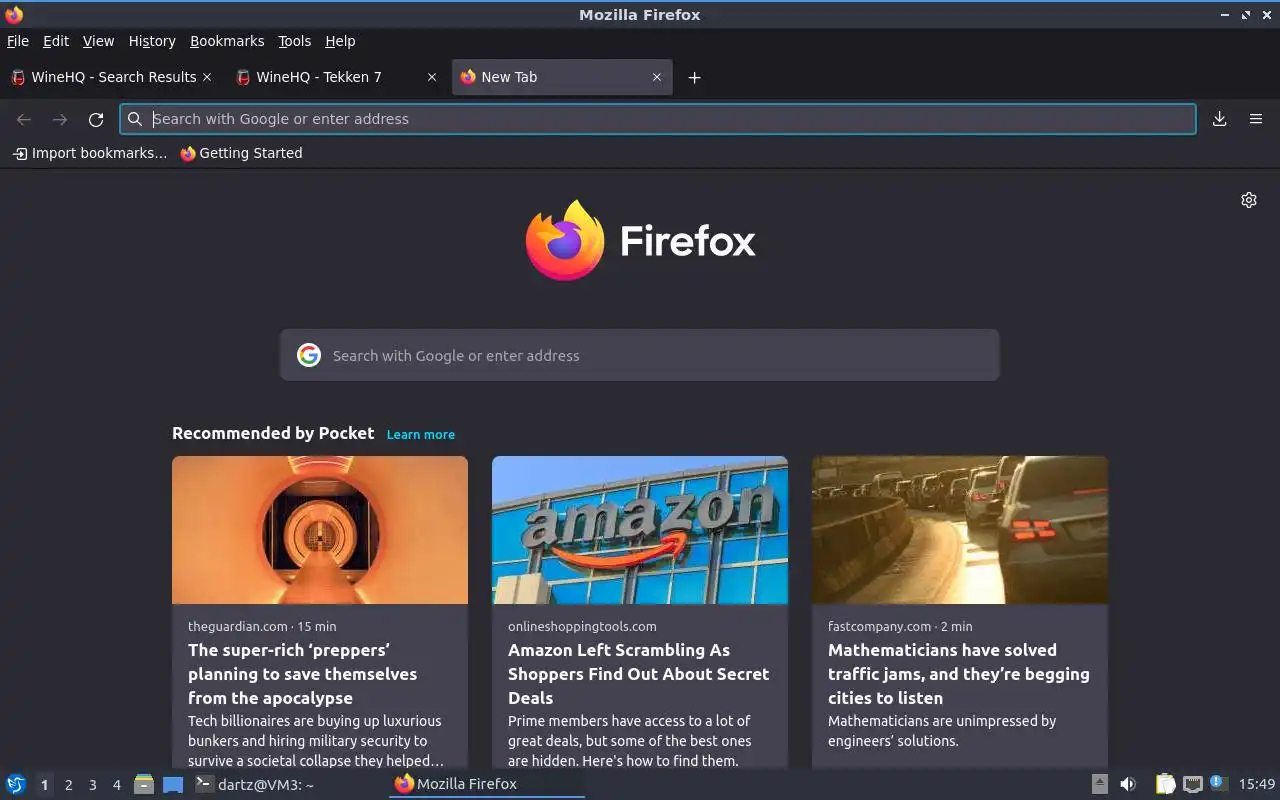Open the Amazon building thumbnail

point(640,530)
